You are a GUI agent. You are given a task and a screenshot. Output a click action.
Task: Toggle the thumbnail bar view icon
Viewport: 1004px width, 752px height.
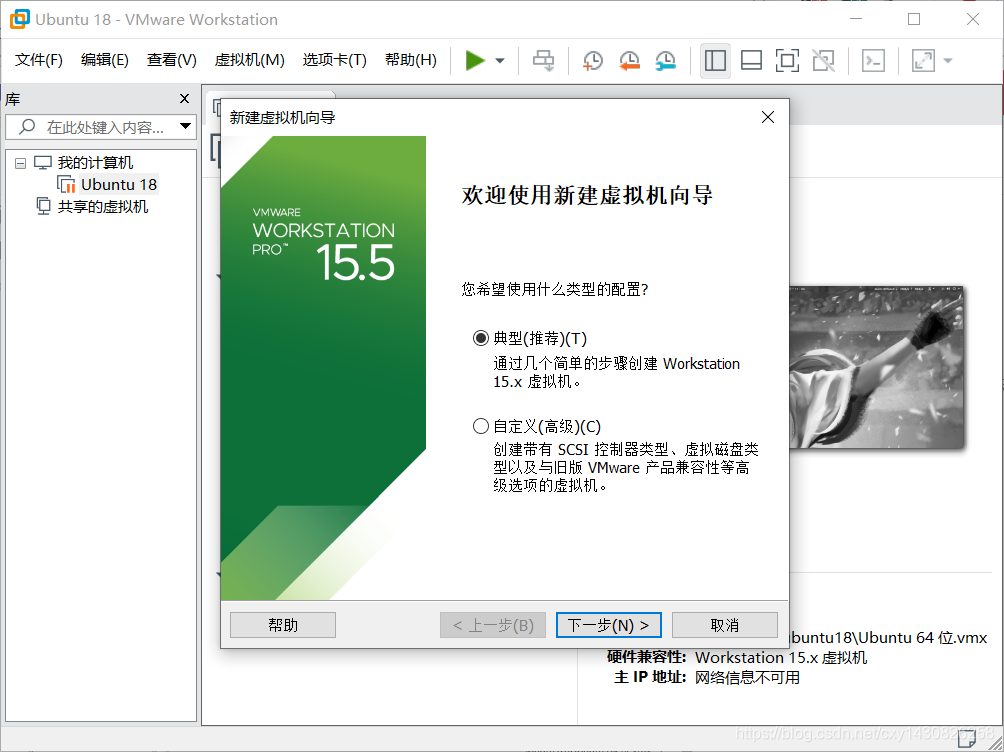coord(751,61)
